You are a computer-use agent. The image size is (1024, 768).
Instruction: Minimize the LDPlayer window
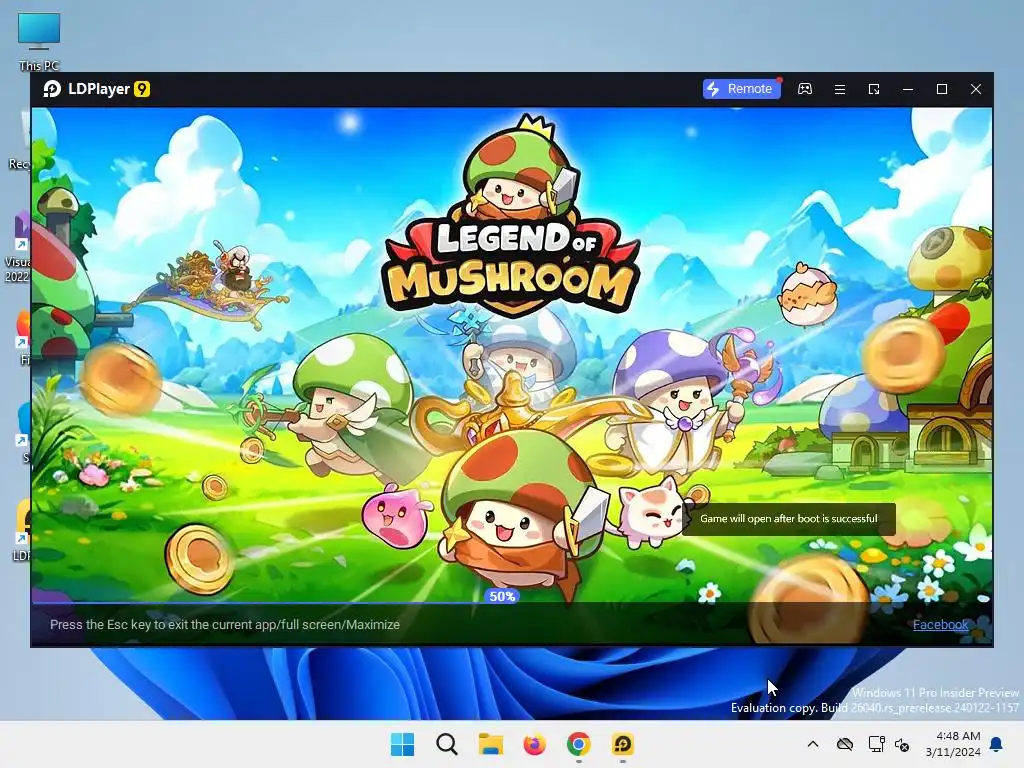pos(908,89)
